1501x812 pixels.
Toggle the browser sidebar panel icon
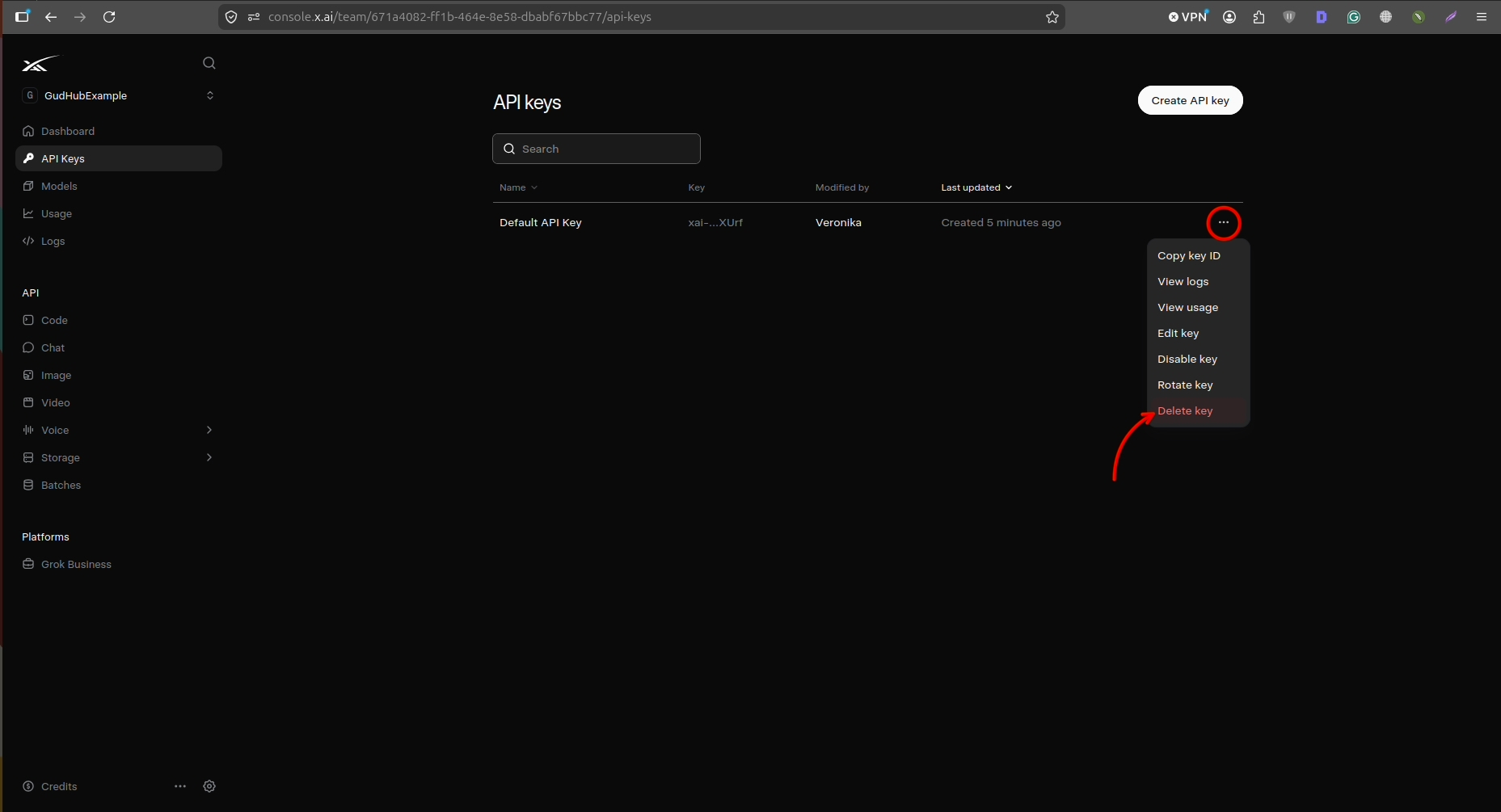tap(22, 16)
